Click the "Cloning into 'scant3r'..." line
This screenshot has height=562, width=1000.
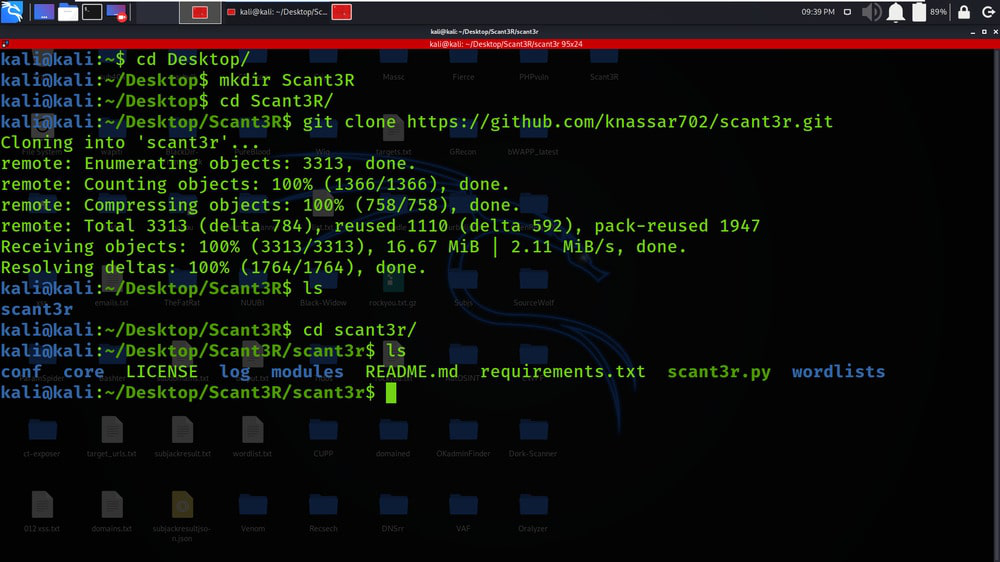130,143
